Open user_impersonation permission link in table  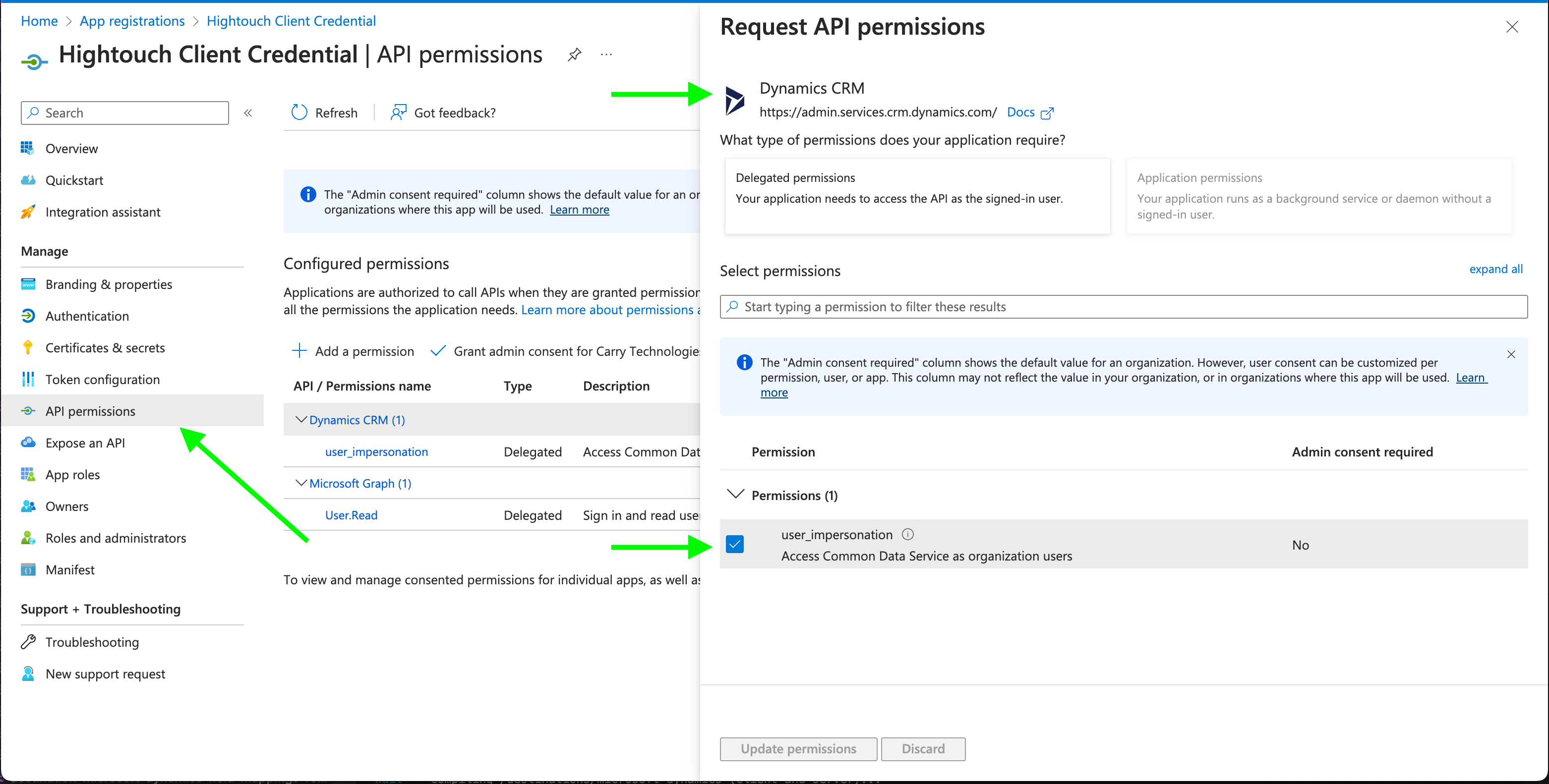coord(376,451)
